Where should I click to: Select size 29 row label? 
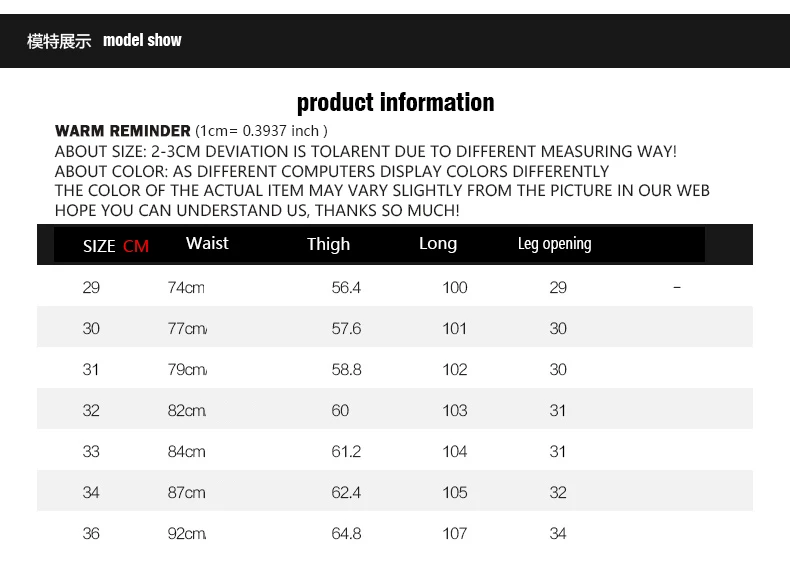tap(91, 288)
